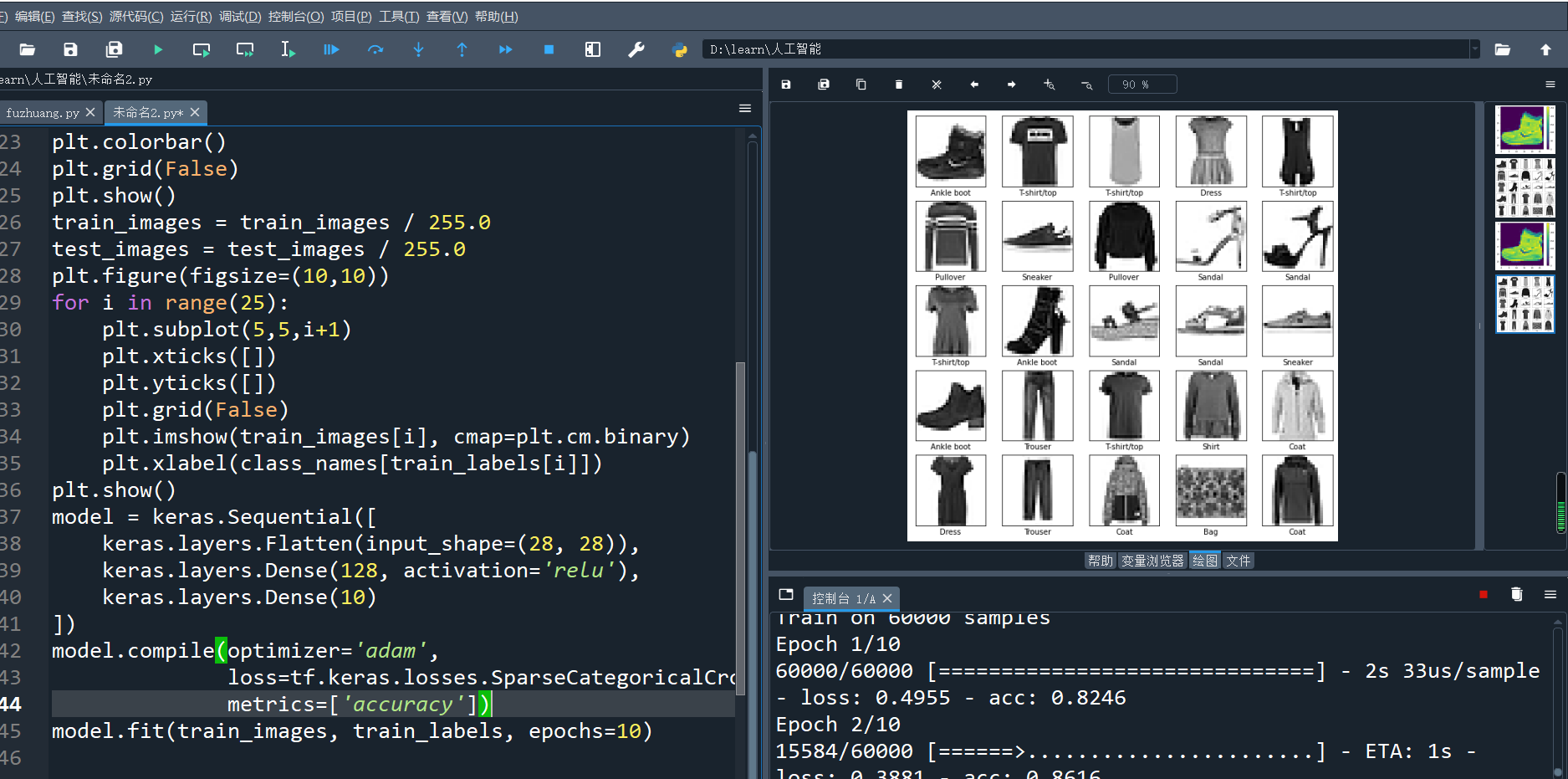
Task: Click the zoom-in icon in the plots toolbar
Action: pos(1049,85)
